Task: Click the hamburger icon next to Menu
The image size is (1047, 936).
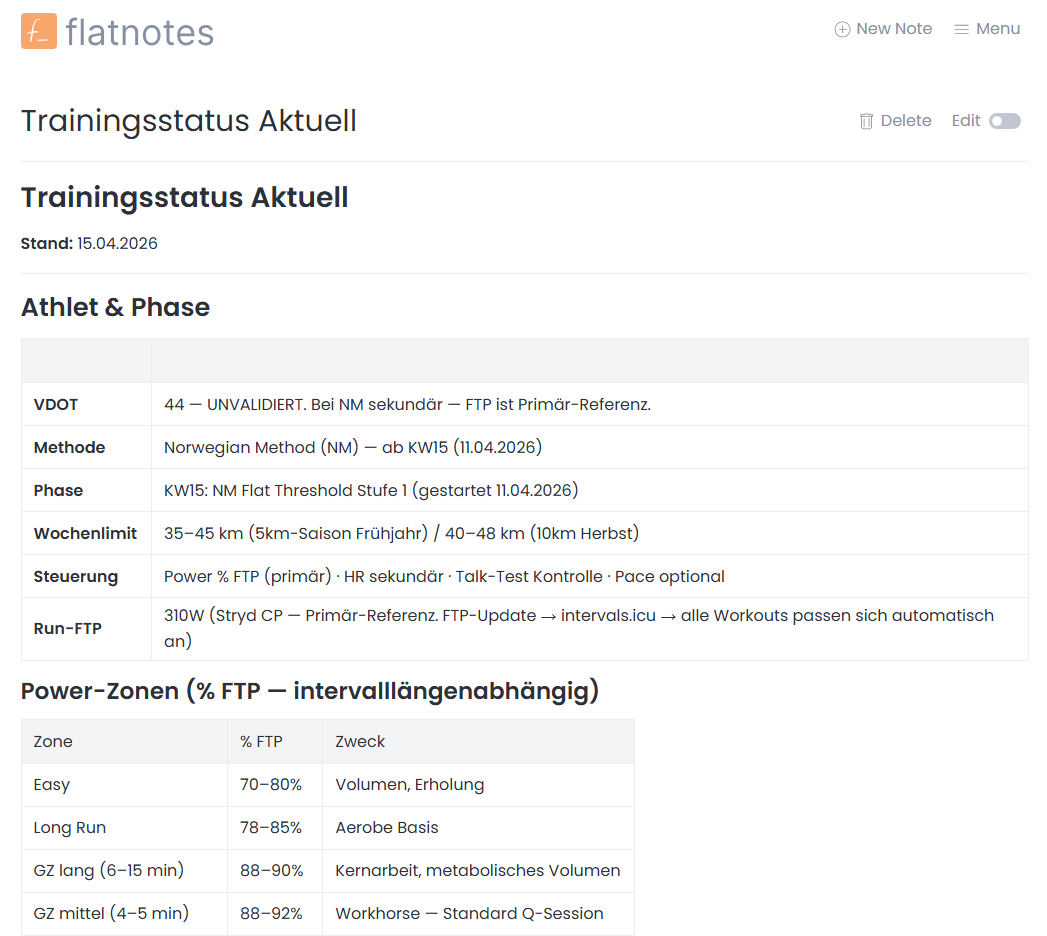Action: [x=961, y=29]
